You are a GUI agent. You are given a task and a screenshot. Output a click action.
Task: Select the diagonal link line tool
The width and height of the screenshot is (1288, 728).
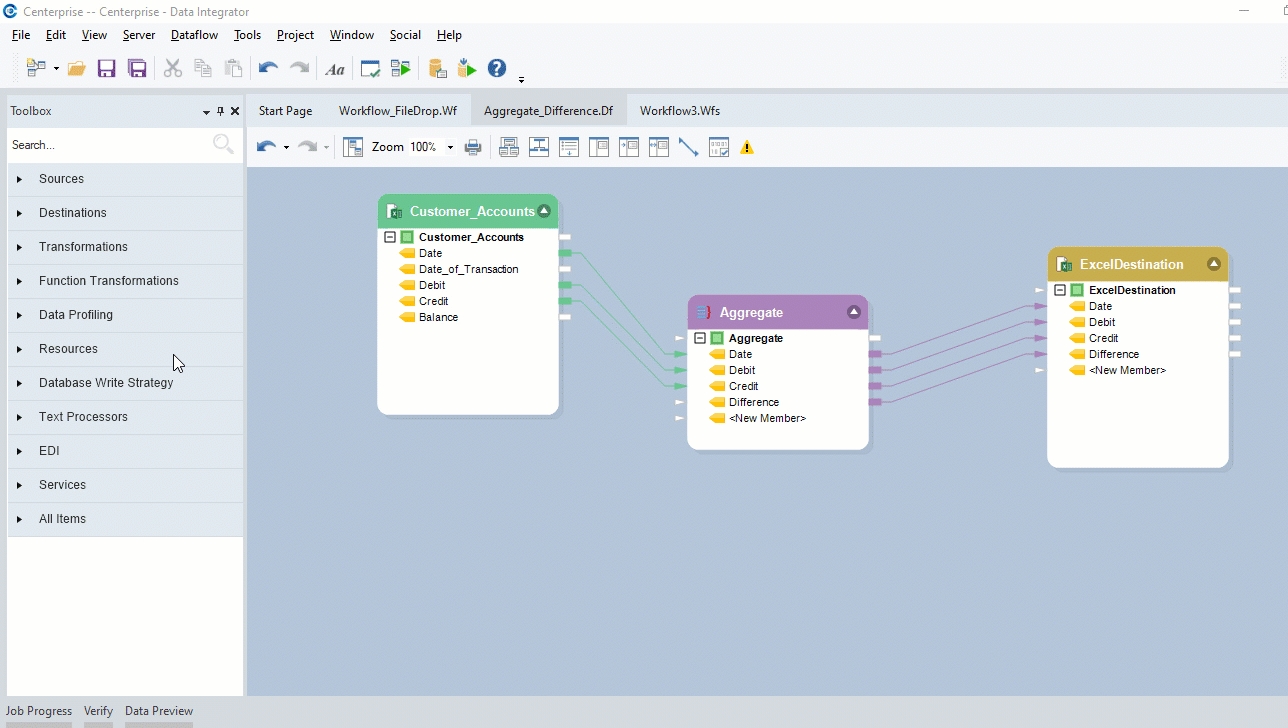point(688,148)
